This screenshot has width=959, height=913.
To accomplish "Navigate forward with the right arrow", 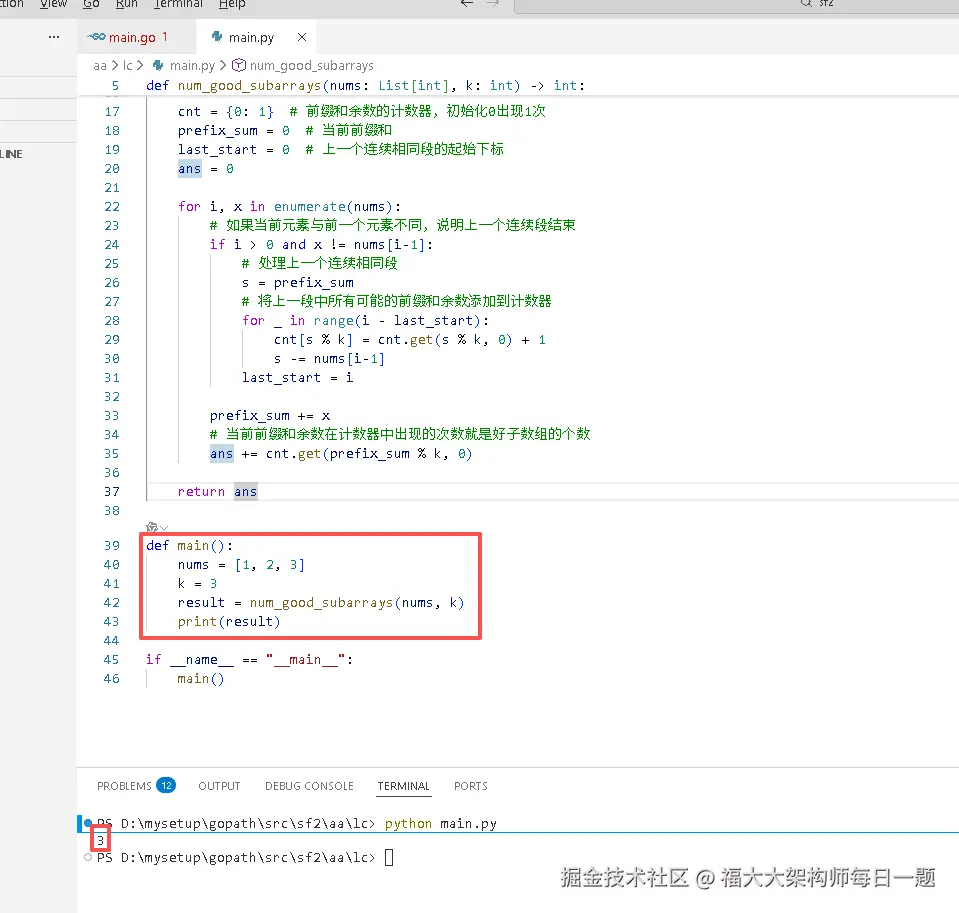I will click(x=493, y=3).
